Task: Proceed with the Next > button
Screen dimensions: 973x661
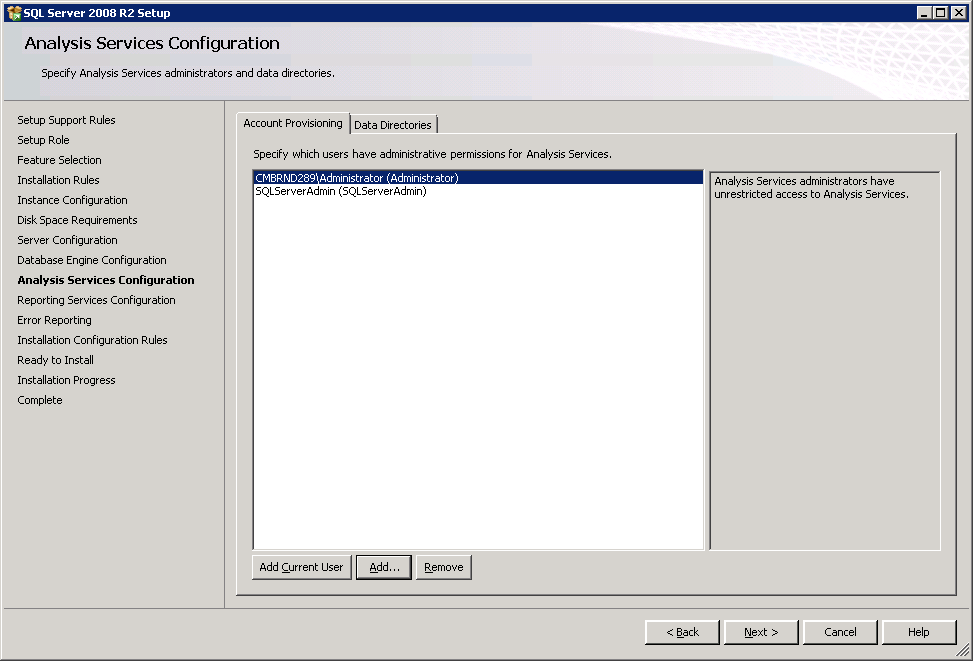Action: point(761,632)
